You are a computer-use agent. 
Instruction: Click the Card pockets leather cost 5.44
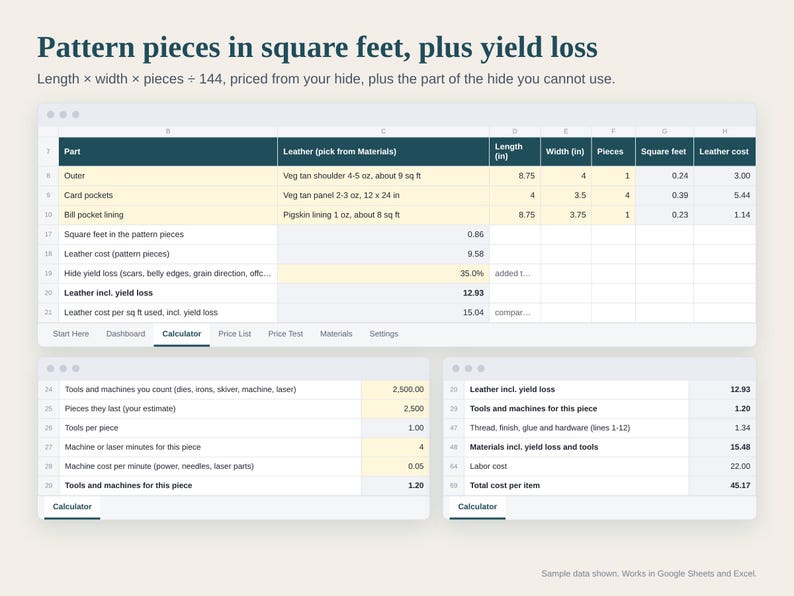click(x=725, y=195)
